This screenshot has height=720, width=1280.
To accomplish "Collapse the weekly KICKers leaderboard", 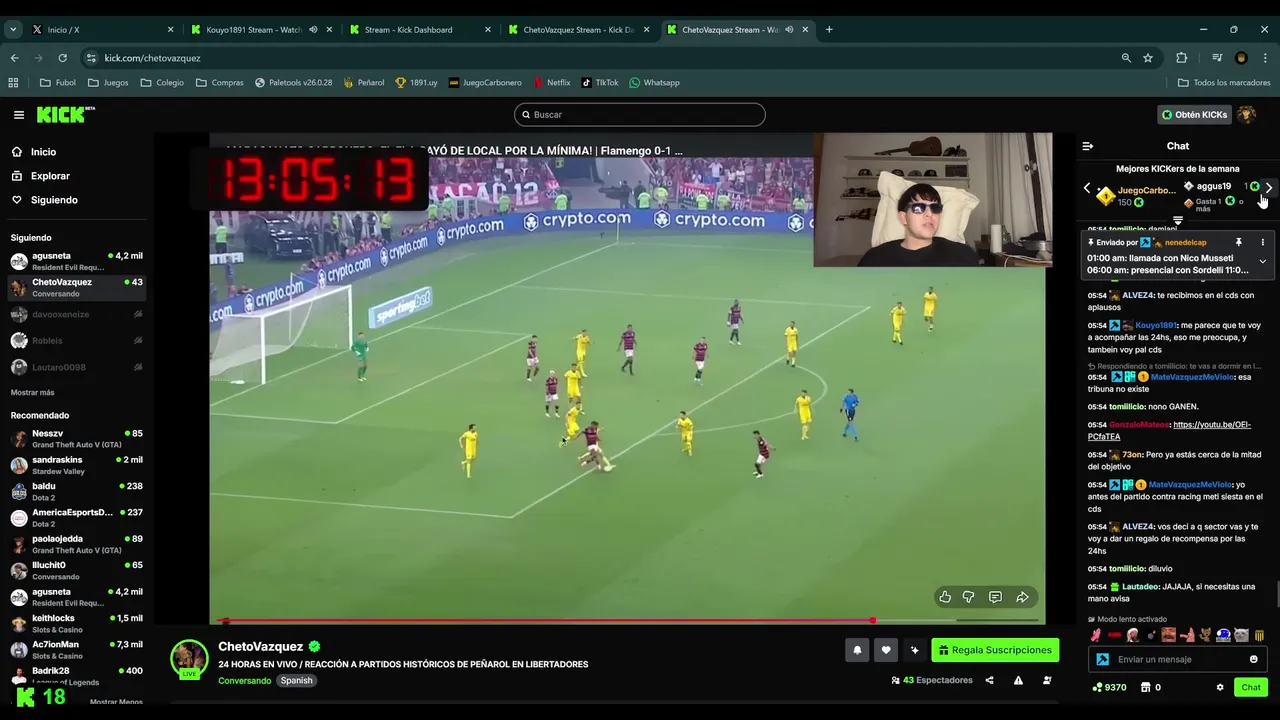I will 1178,220.
